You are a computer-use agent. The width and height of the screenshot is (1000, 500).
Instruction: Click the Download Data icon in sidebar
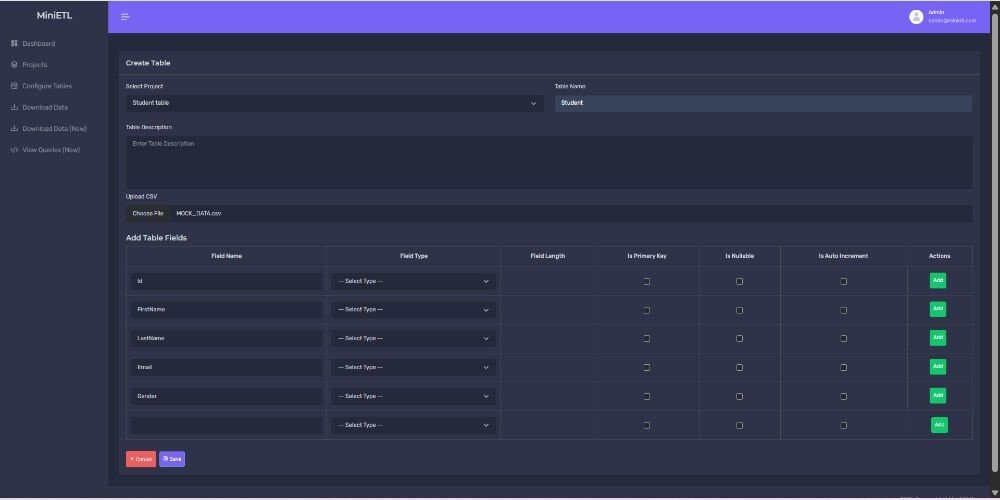pos(14,107)
